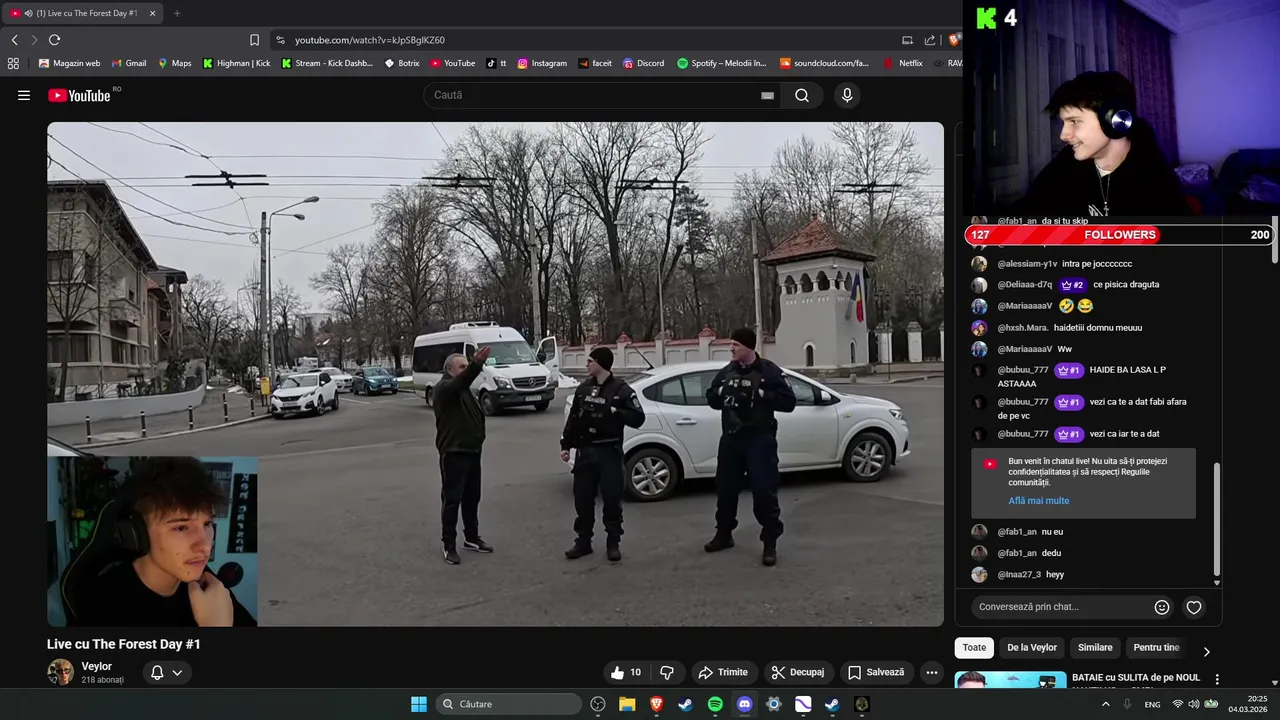Open a new browser tab
Viewport: 1280px width, 720px height.
tap(177, 13)
